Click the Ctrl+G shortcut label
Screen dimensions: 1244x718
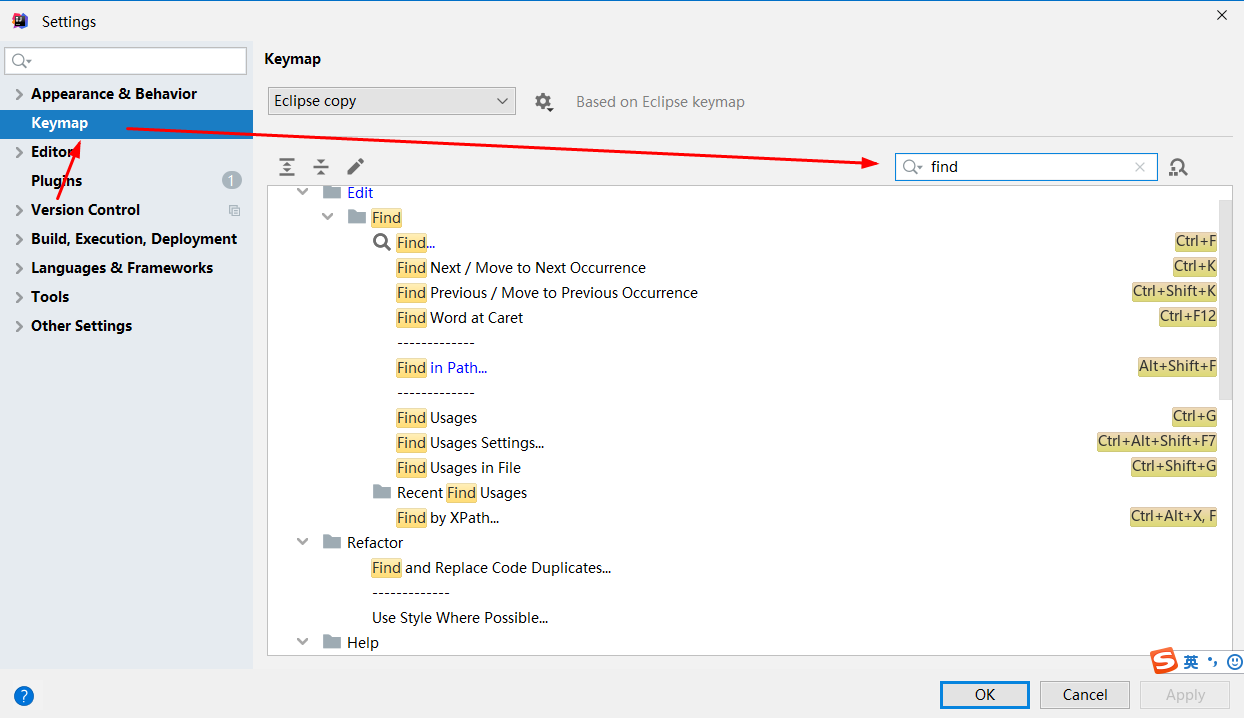pos(1195,416)
